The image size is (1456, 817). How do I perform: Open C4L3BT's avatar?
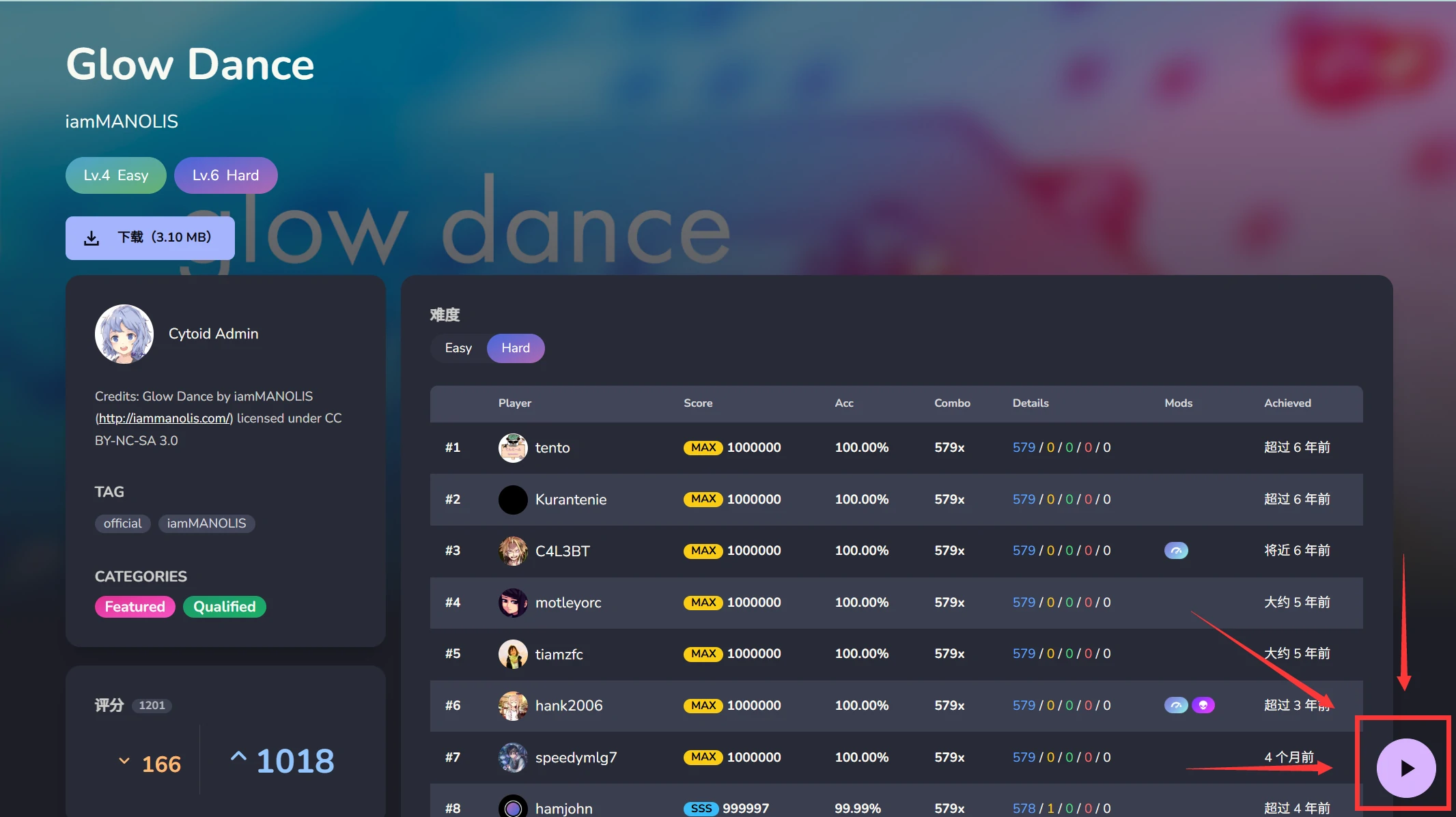point(513,551)
